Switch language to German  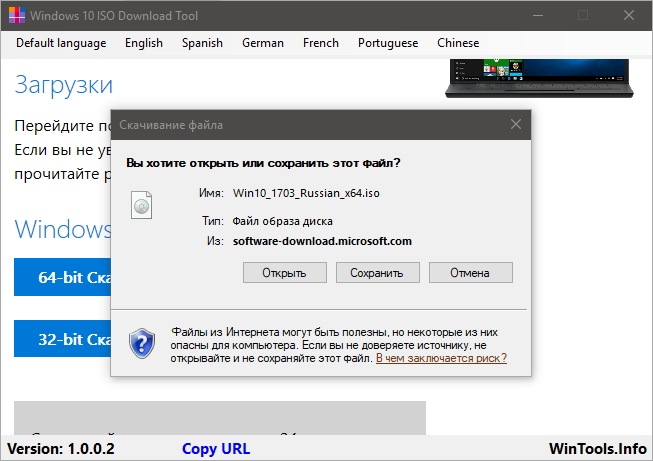(263, 43)
